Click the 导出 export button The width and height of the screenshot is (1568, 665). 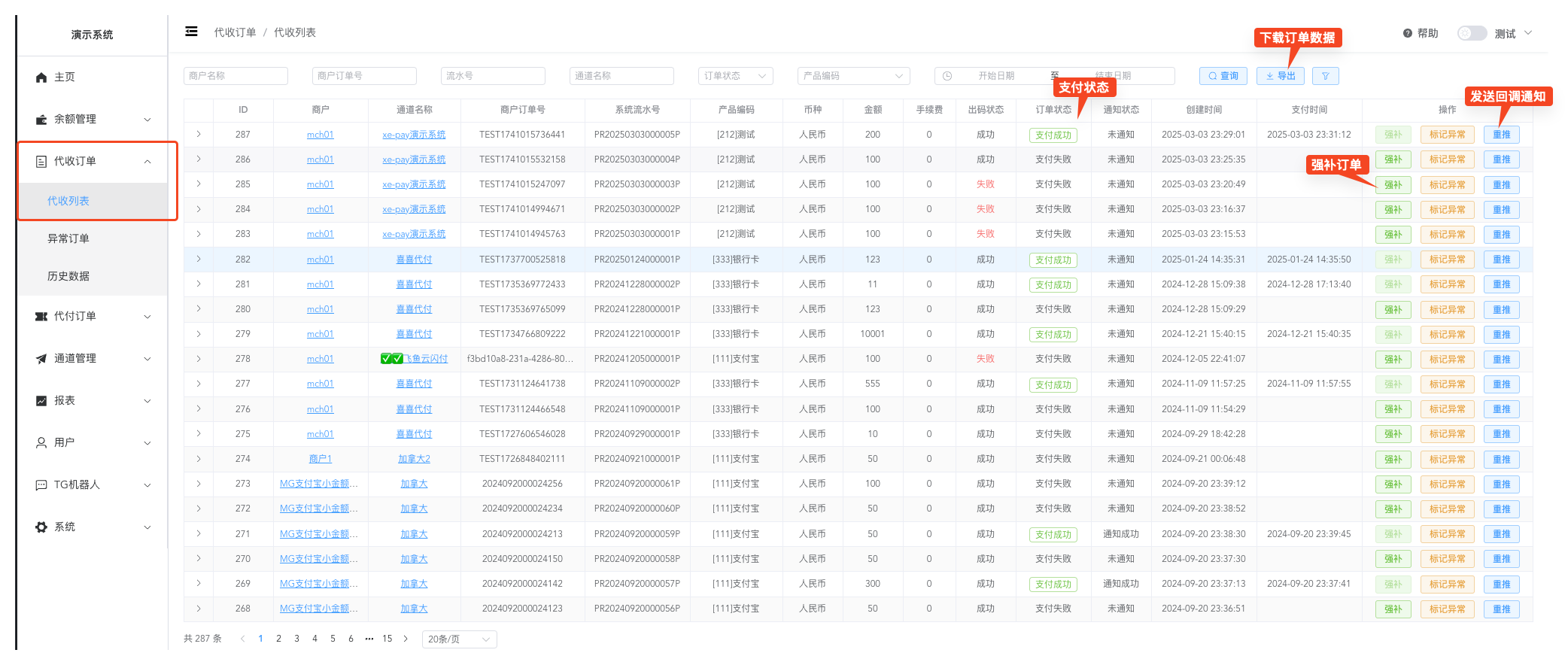tap(1280, 76)
